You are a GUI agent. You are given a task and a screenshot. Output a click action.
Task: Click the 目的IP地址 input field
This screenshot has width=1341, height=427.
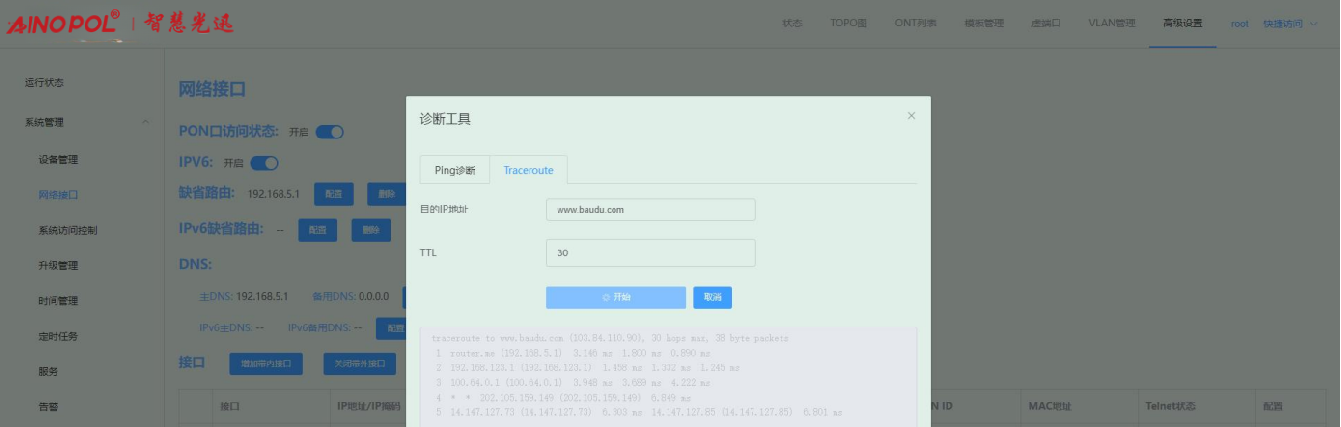650,210
